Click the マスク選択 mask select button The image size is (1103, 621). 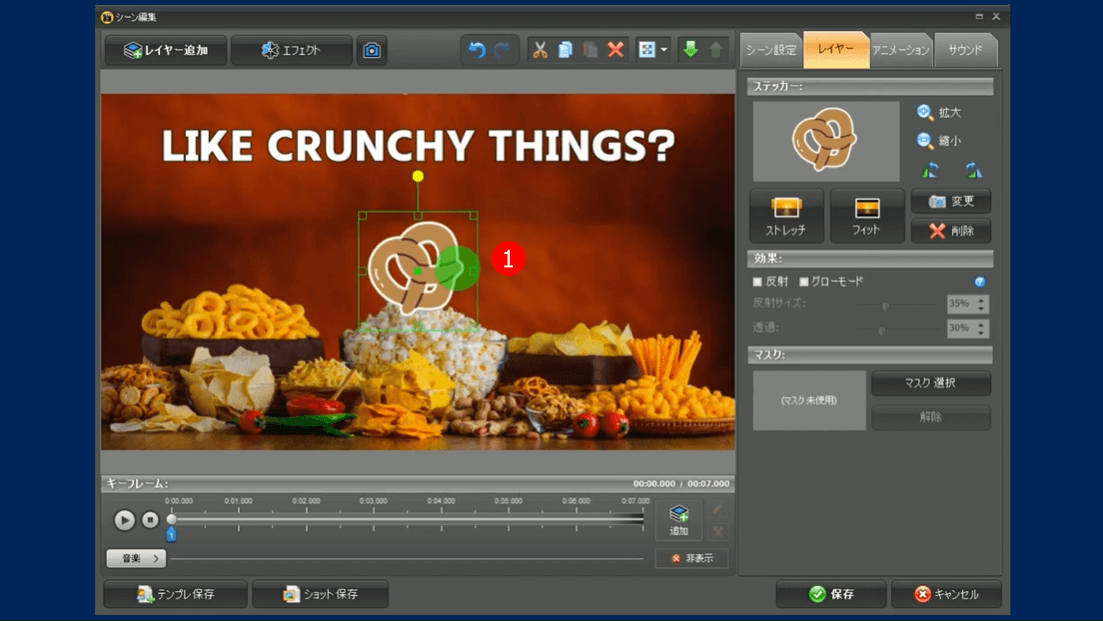click(x=931, y=383)
